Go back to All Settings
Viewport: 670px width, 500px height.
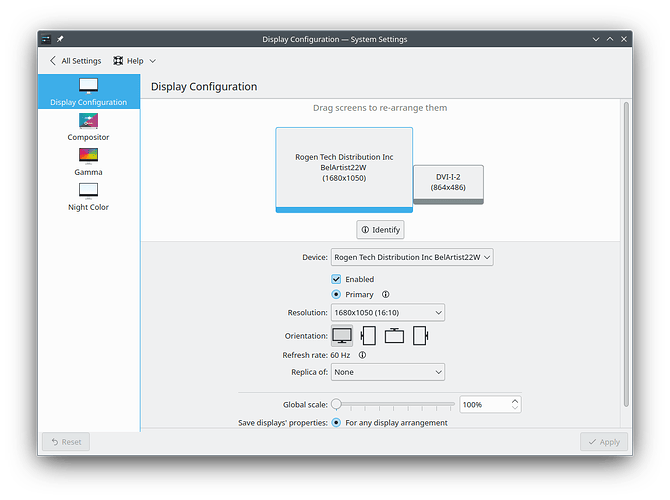pos(74,61)
